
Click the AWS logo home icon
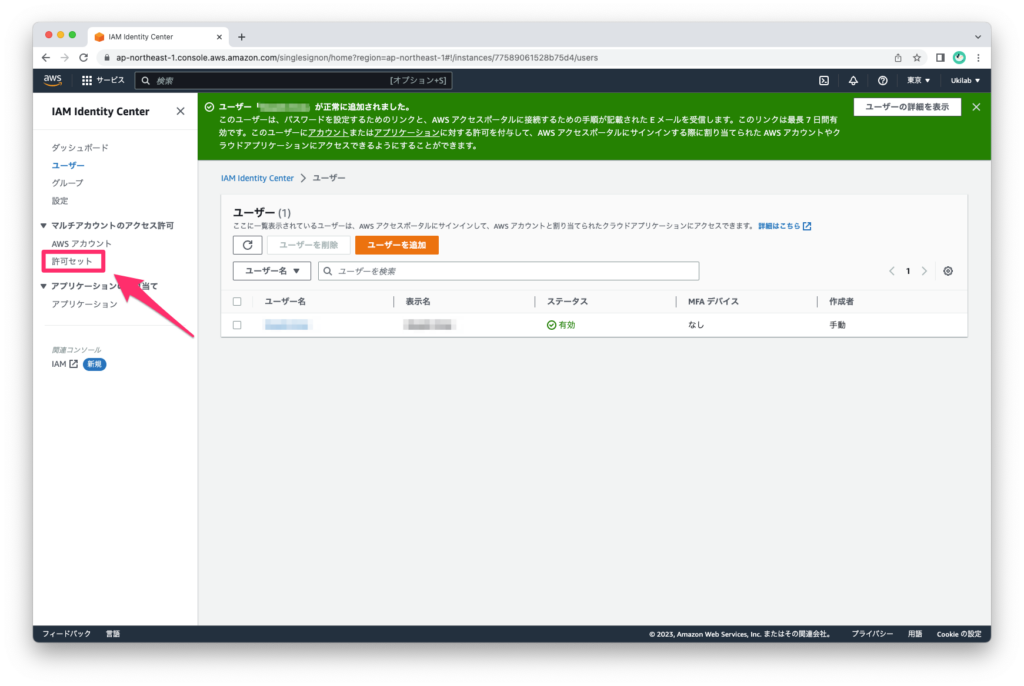52,80
